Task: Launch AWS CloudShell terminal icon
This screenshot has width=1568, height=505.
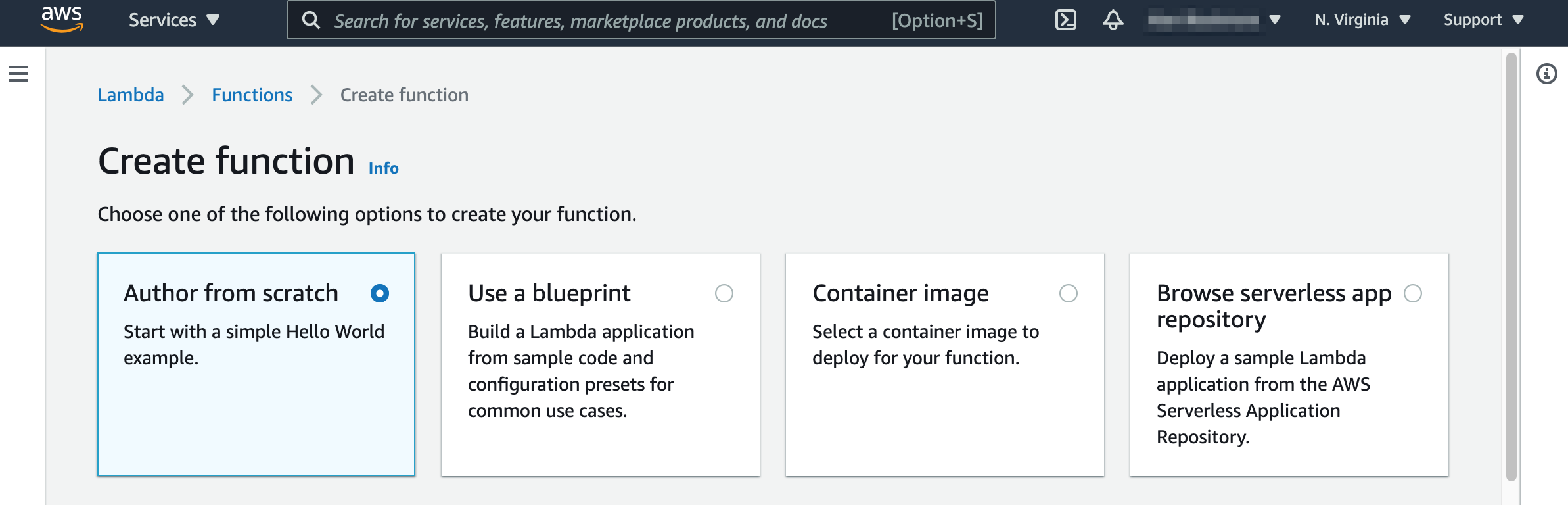Action: [x=1065, y=20]
